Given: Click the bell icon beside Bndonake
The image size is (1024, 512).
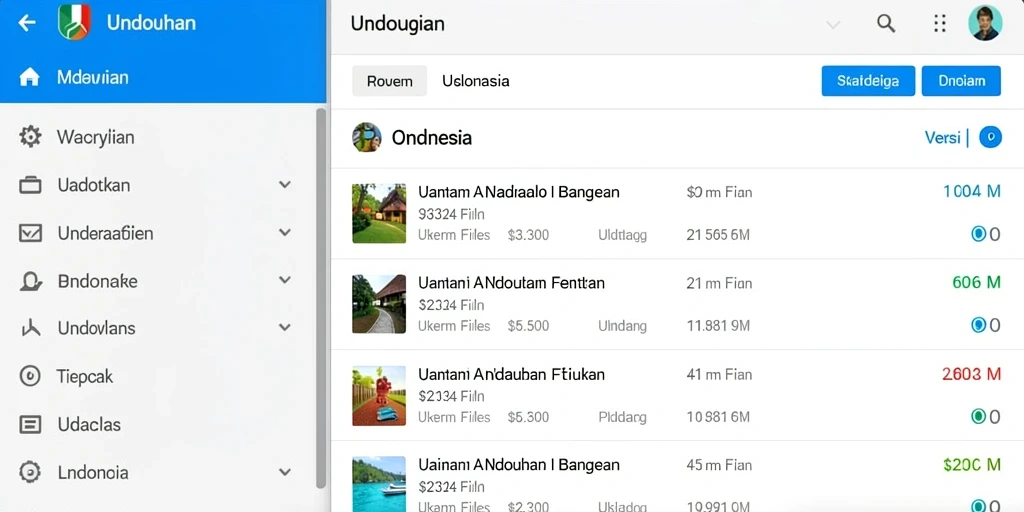Looking at the screenshot, I should (x=31, y=281).
